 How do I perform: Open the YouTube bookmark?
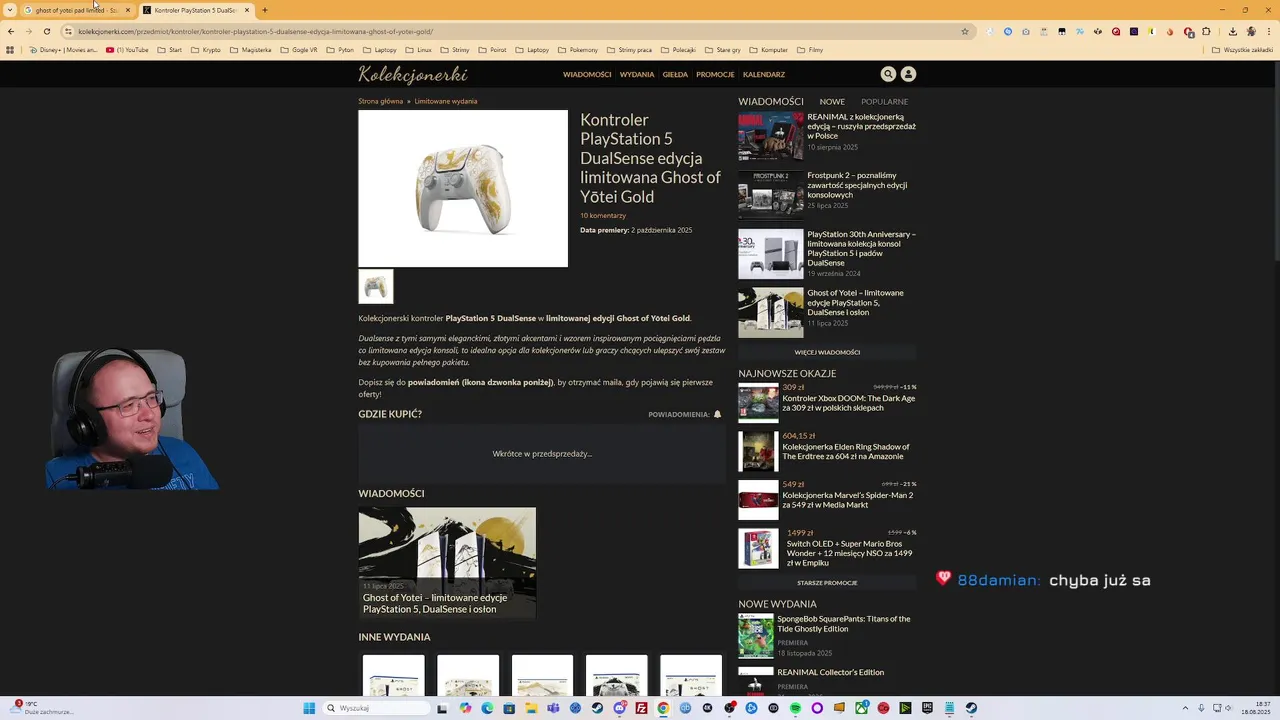point(127,50)
